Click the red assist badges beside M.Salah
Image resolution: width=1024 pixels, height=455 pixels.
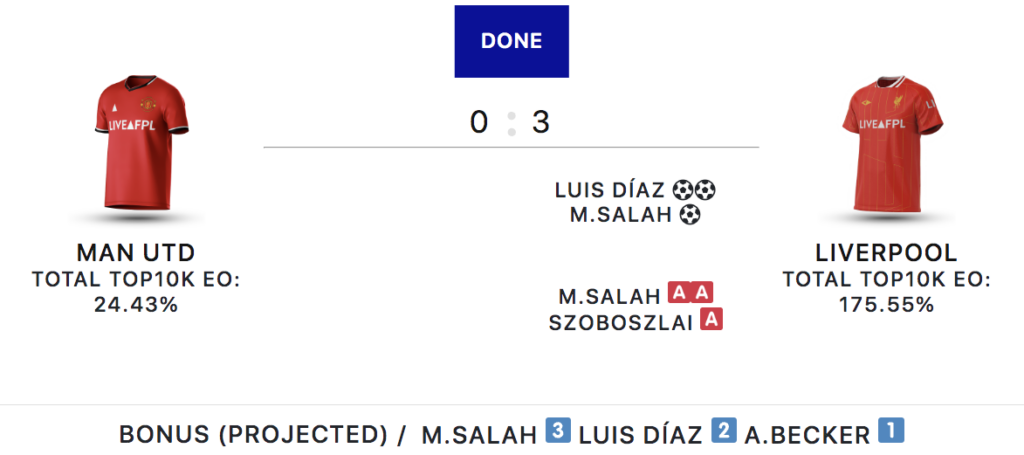click(x=691, y=294)
